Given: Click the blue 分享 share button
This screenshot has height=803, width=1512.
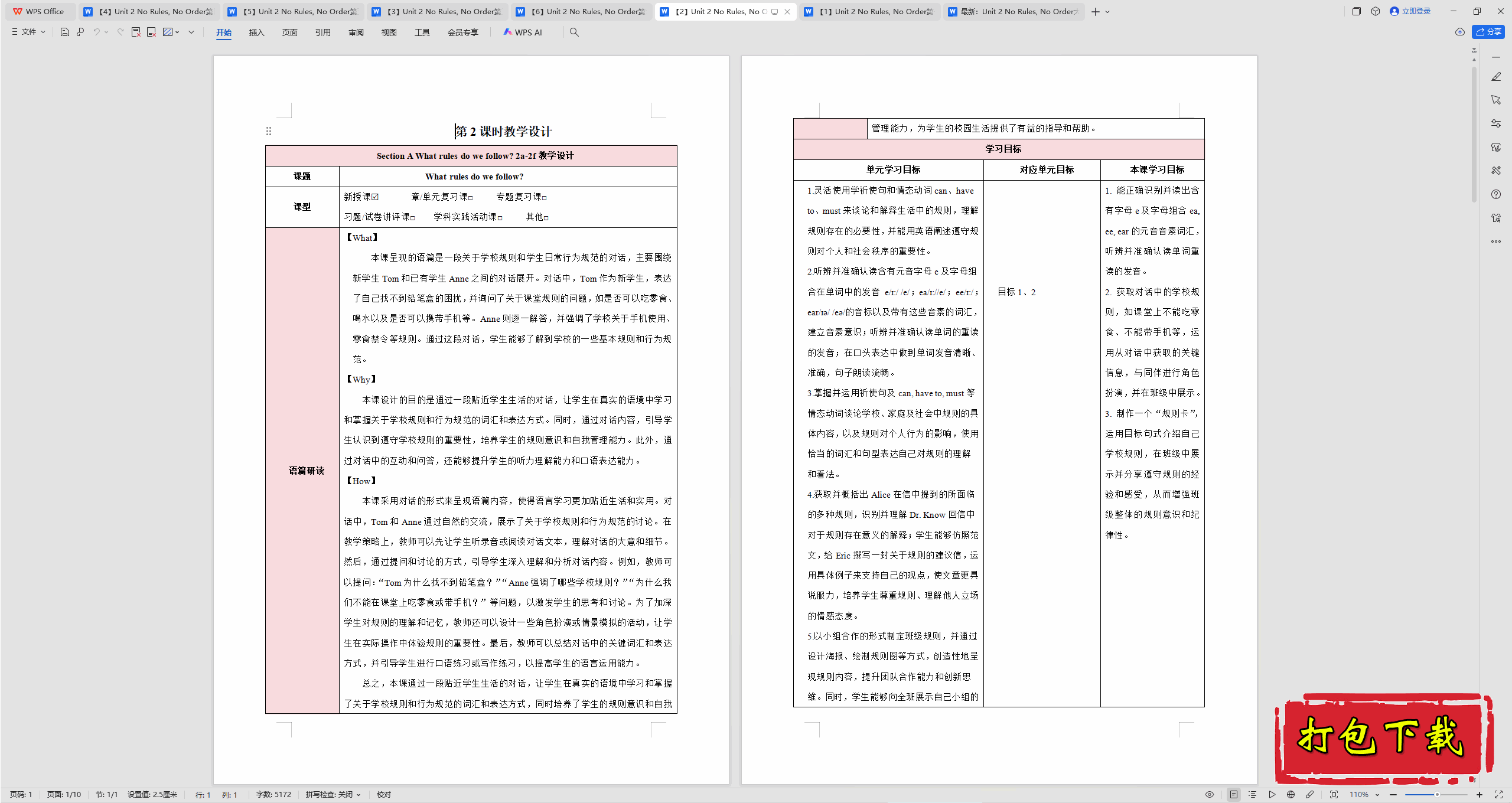Looking at the screenshot, I should tap(1488, 32).
